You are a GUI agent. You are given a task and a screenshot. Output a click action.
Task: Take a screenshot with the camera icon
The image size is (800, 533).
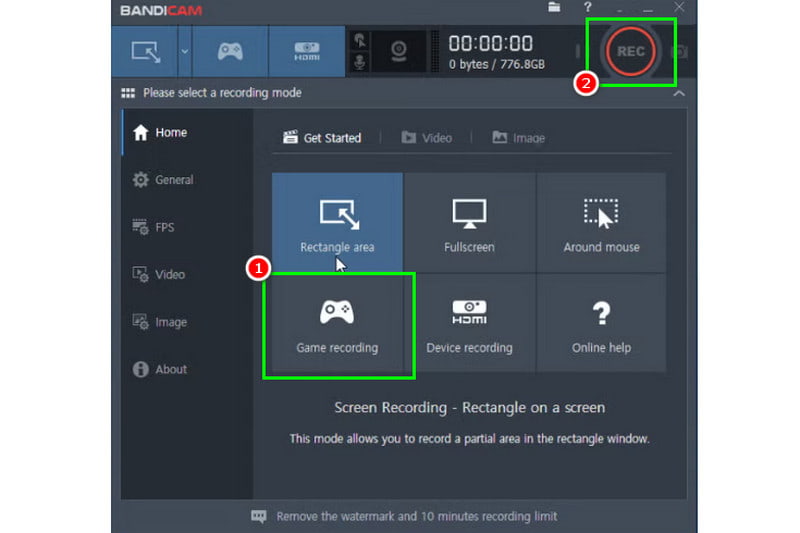click(x=680, y=52)
